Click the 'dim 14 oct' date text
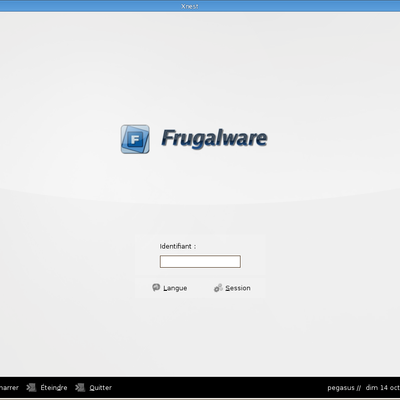This screenshot has width=400, height=400. [383, 388]
